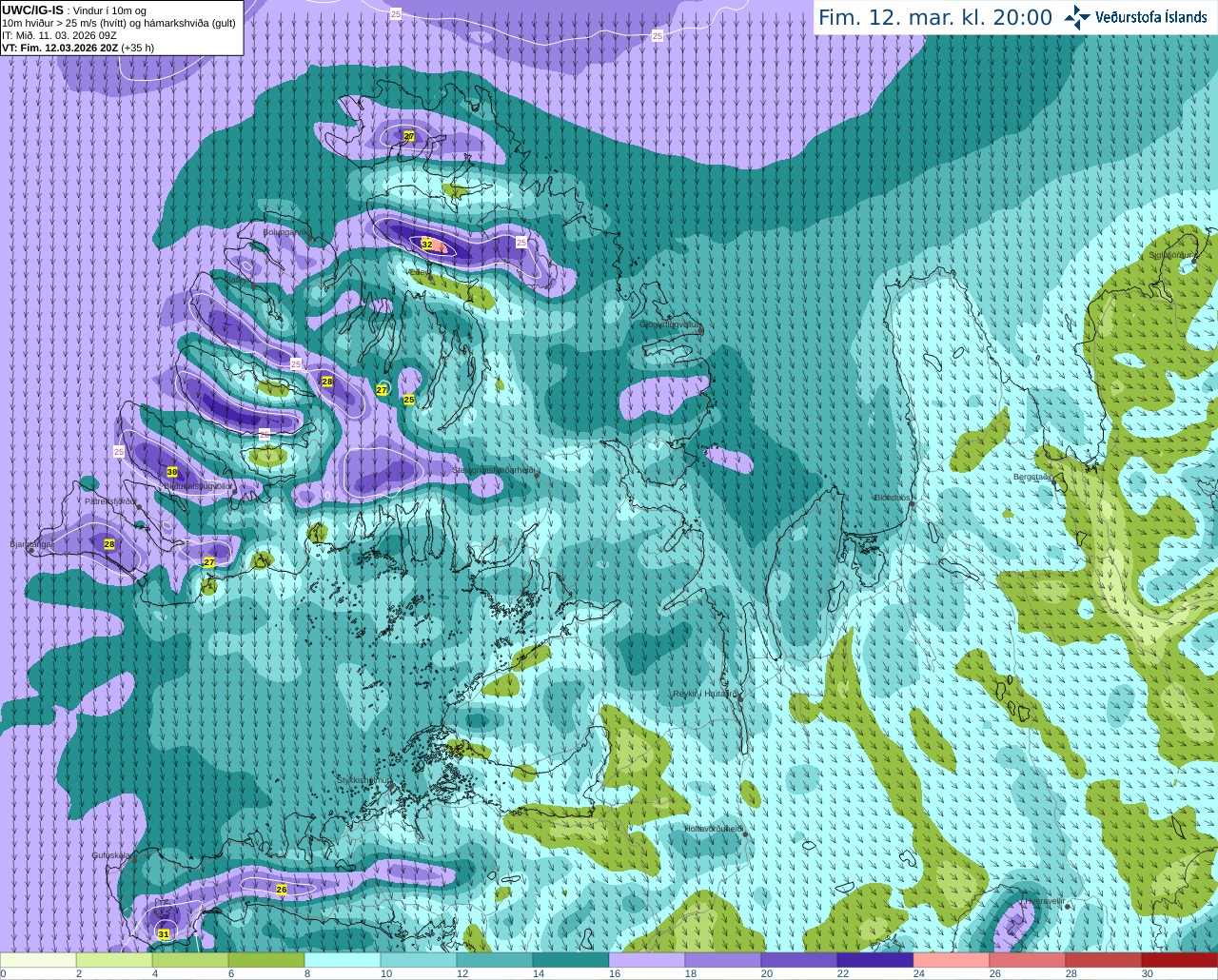Screen dimensions: 1218x980
Task: Click the 'Reykir í Hrútafirði' station label
Action: tap(706, 694)
